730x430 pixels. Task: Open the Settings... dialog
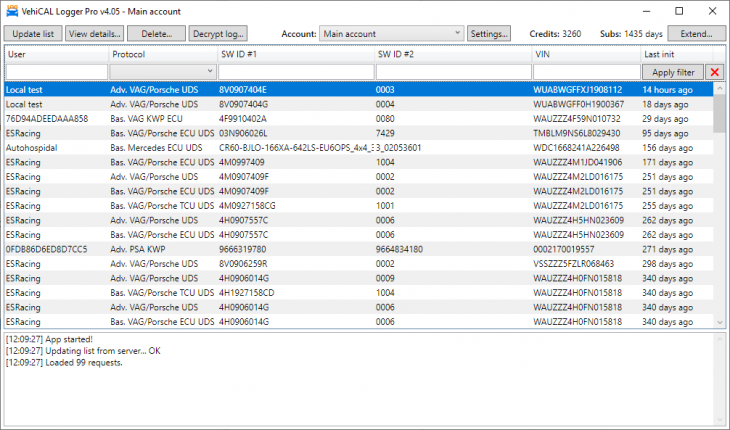click(x=489, y=33)
